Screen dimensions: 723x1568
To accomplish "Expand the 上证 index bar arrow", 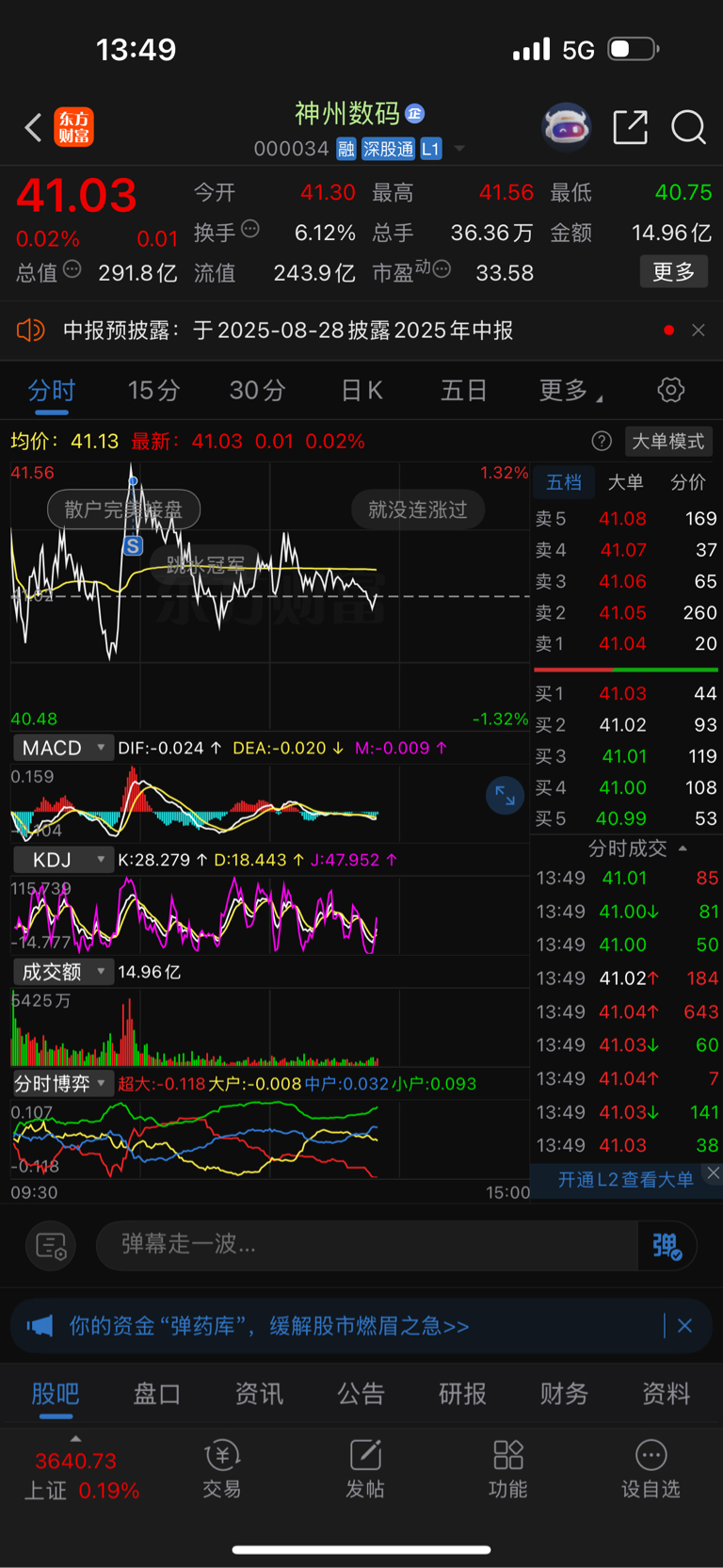I will tap(75, 1438).
